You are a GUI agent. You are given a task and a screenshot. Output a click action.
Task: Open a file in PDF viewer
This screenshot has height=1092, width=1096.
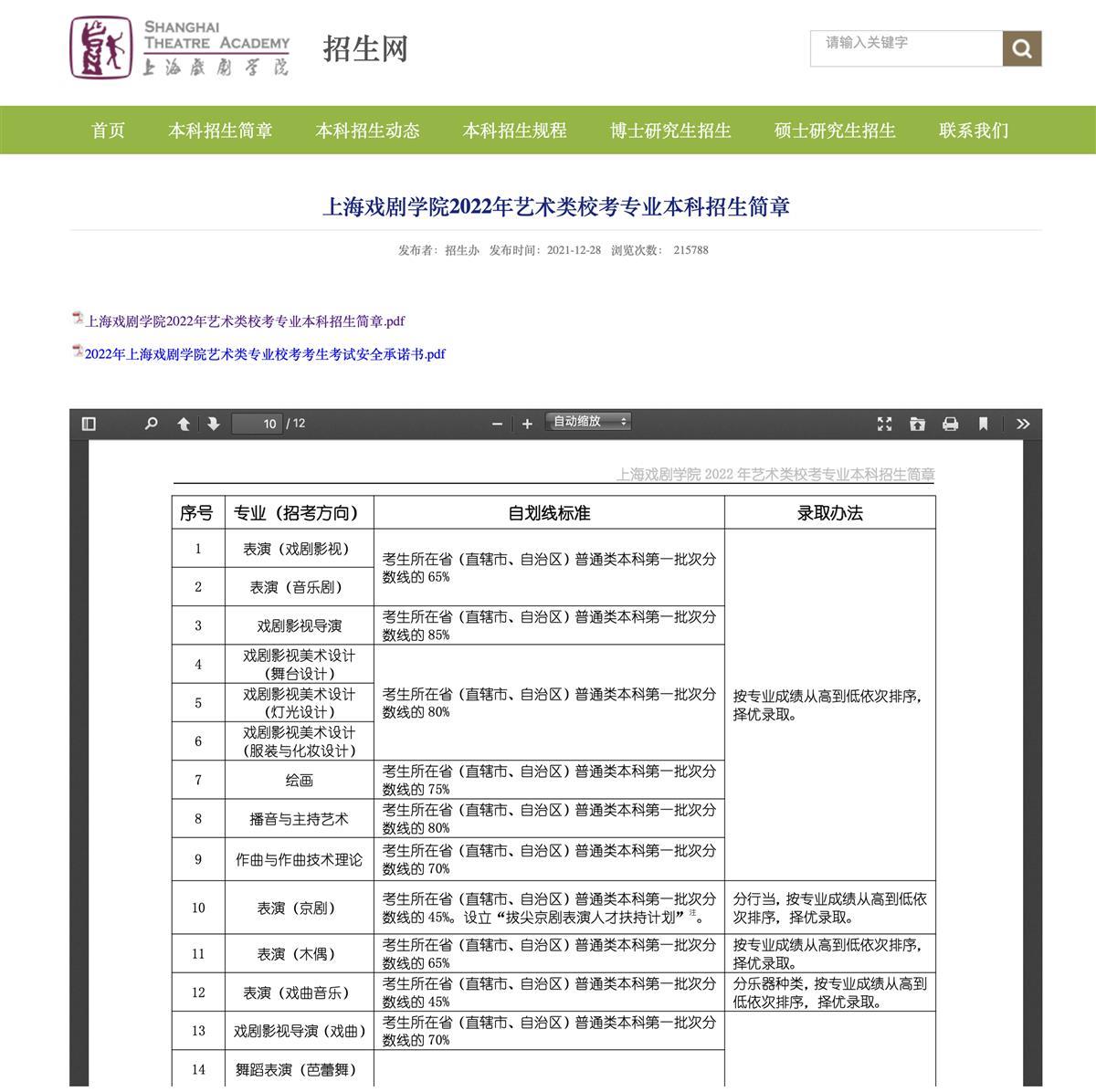tap(917, 424)
